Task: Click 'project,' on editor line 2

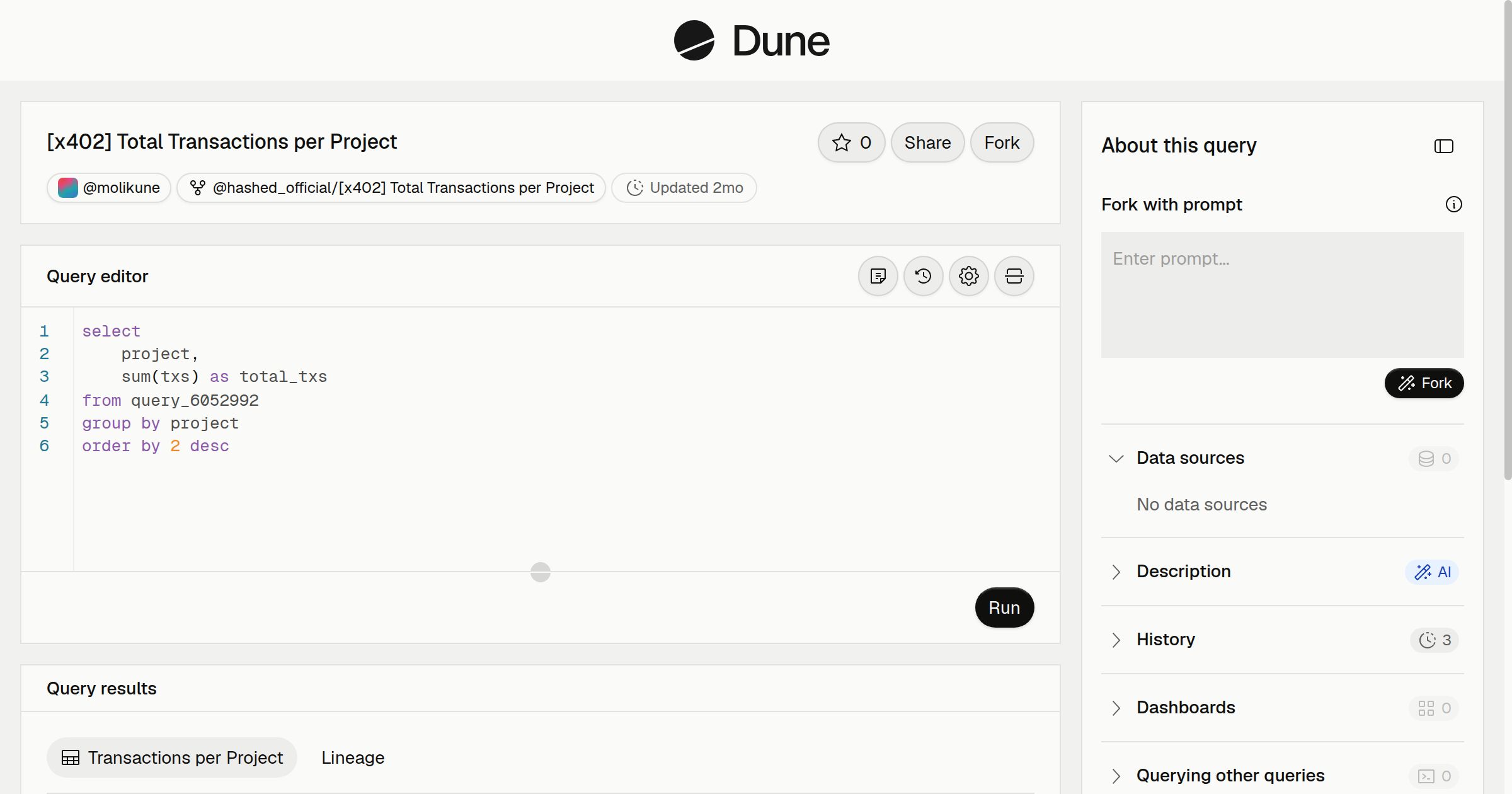Action: click(160, 354)
